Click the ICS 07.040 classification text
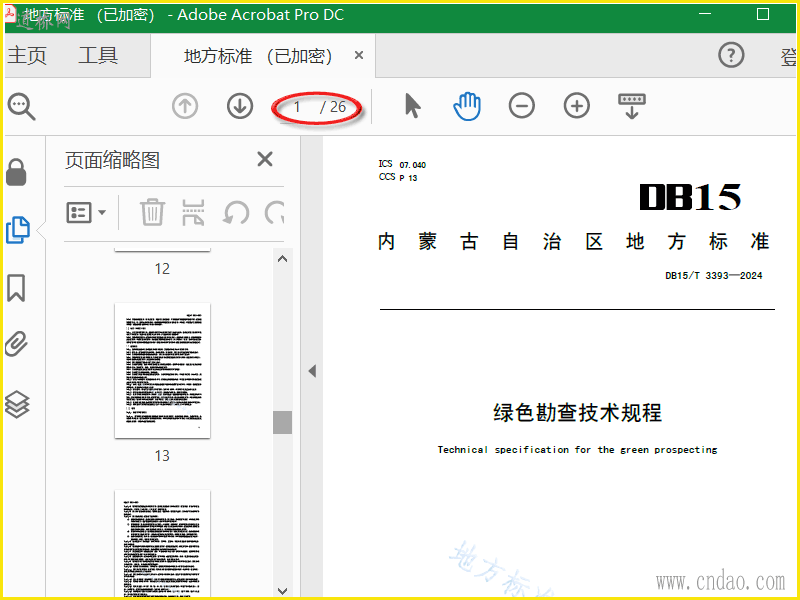 point(402,164)
